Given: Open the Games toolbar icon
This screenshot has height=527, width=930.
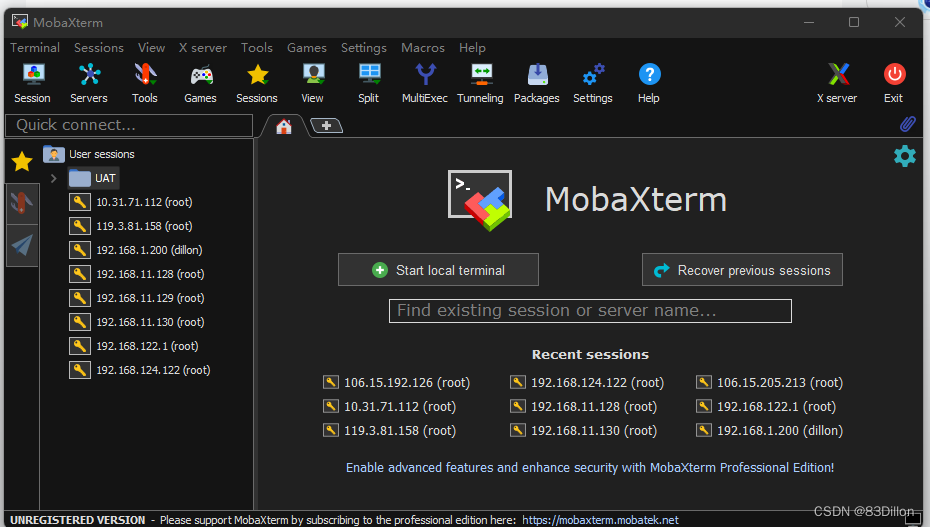Looking at the screenshot, I should (x=200, y=84).
